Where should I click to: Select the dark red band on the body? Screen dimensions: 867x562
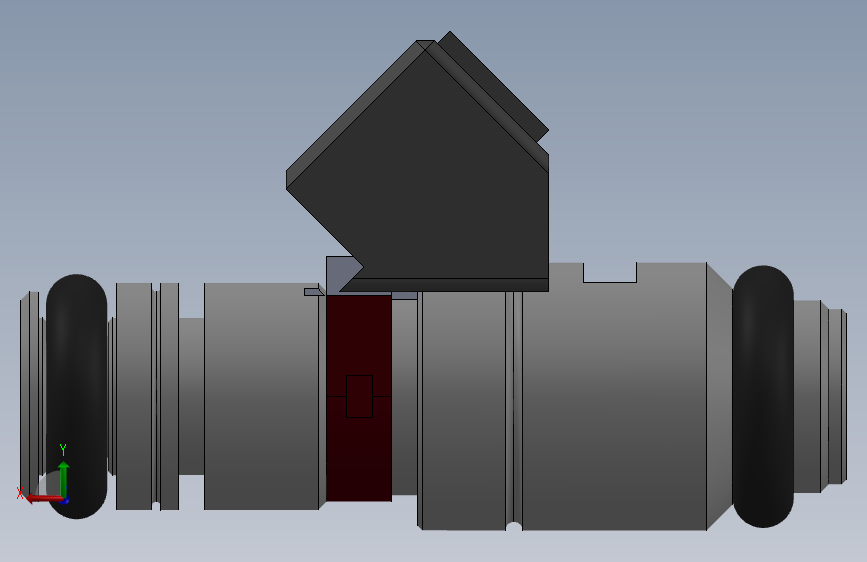point(359,398)
